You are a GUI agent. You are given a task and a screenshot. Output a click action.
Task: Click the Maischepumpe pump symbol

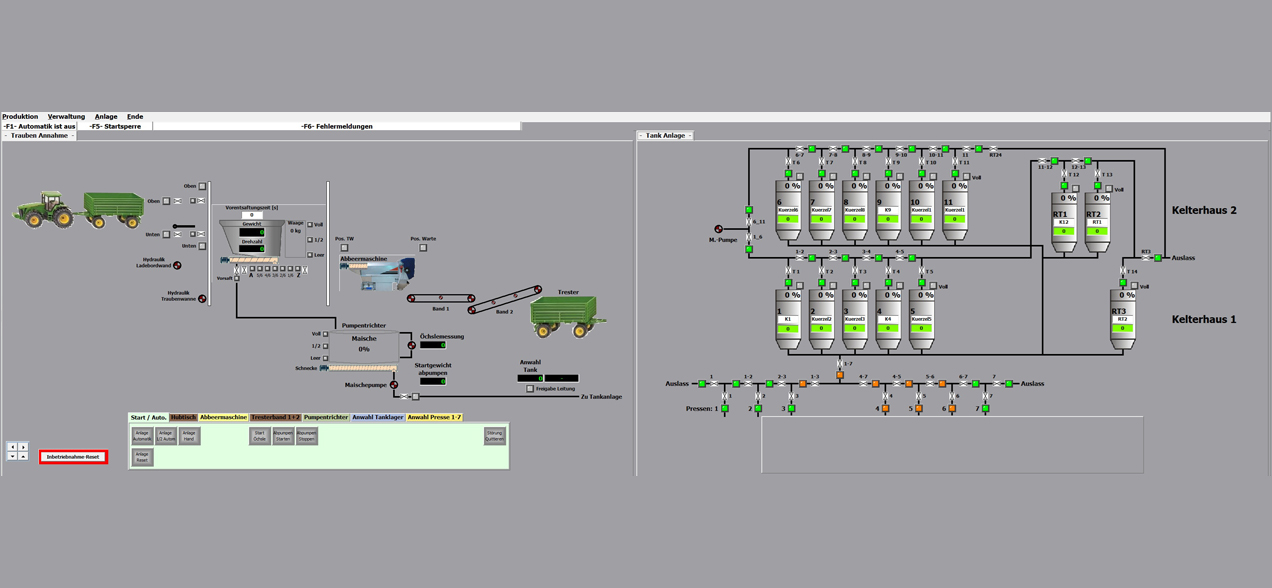[394, 384]
